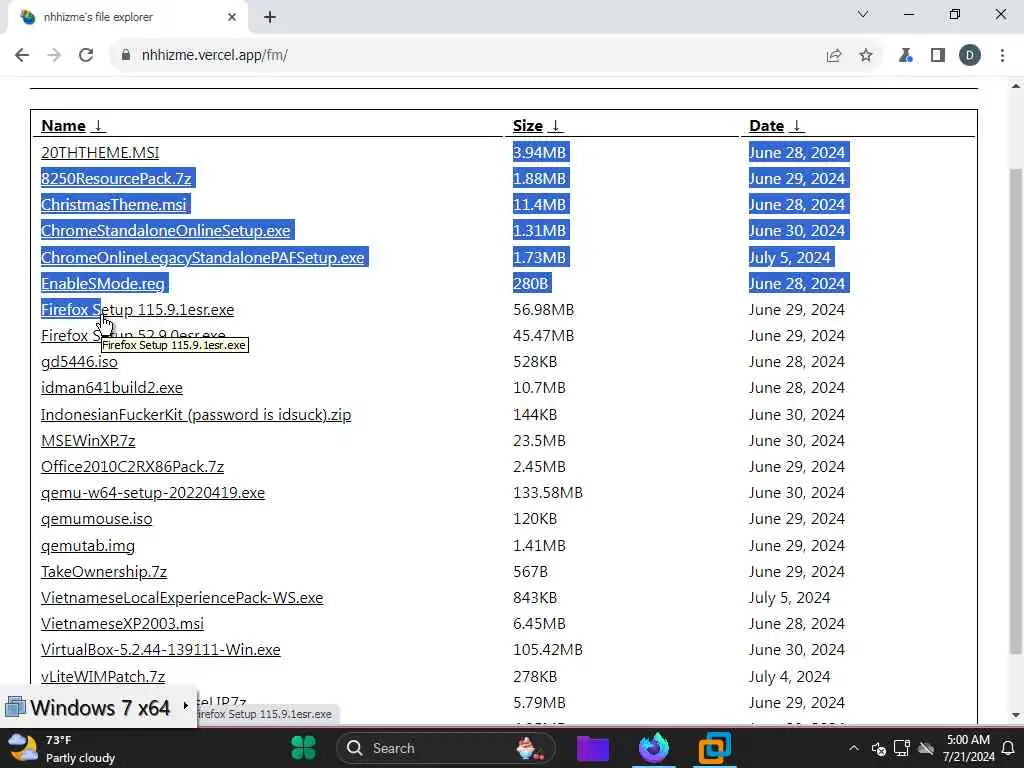Open the purple folder taskbar app
The width and height of the screenshot is (1024, 768).
pos(593,748)
